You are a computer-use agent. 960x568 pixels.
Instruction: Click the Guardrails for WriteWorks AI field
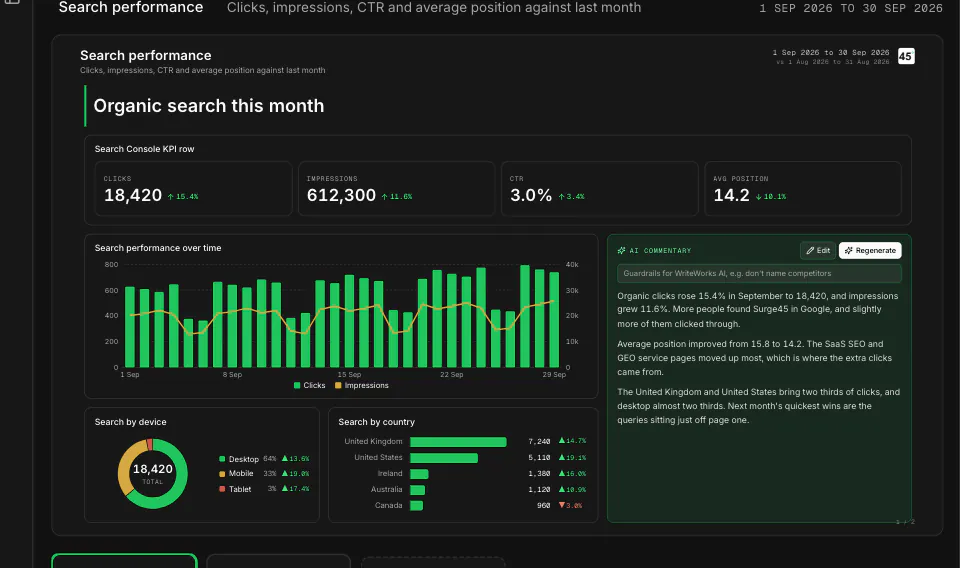[759, 274]
